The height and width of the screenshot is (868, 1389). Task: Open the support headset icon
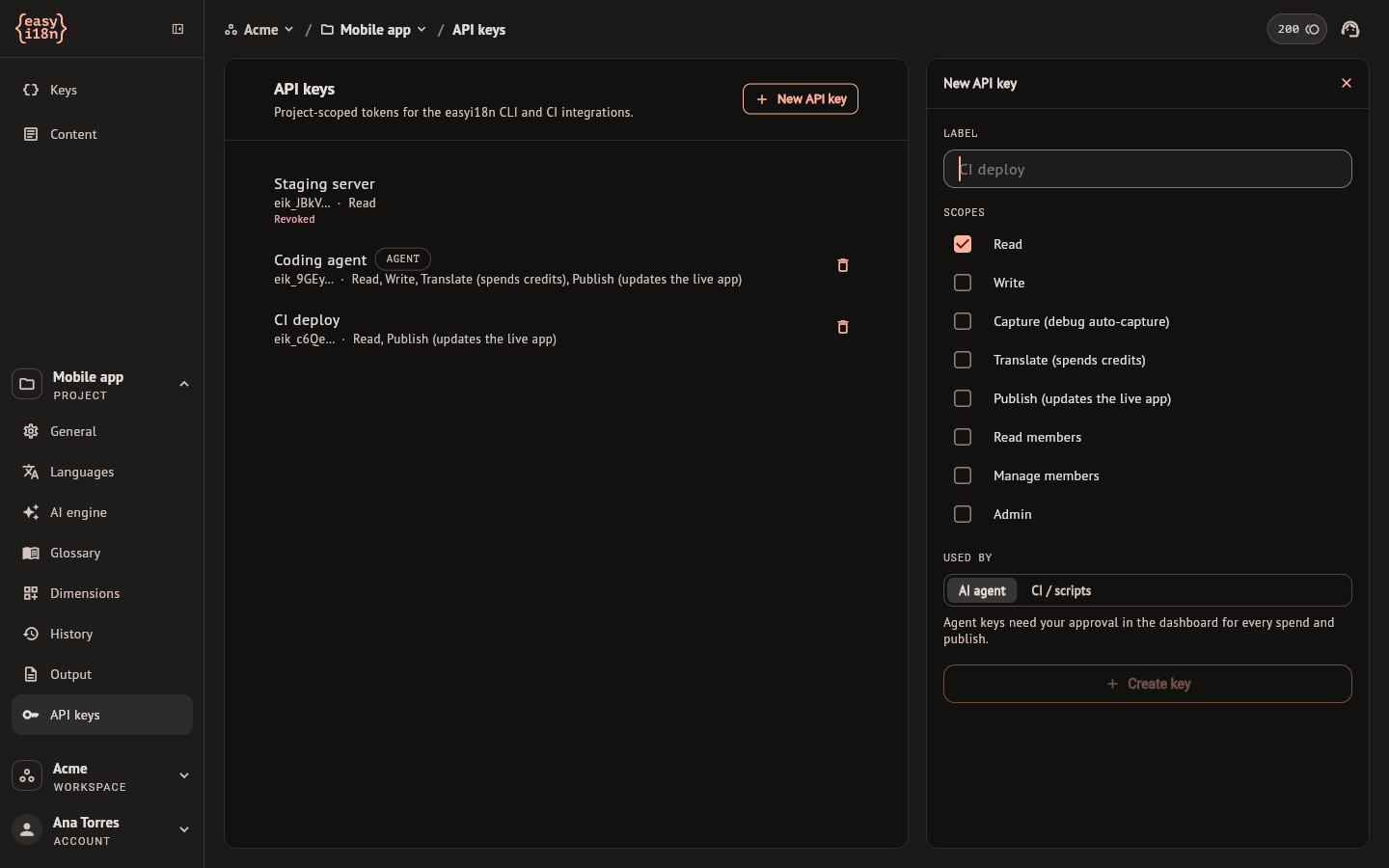1350,29
